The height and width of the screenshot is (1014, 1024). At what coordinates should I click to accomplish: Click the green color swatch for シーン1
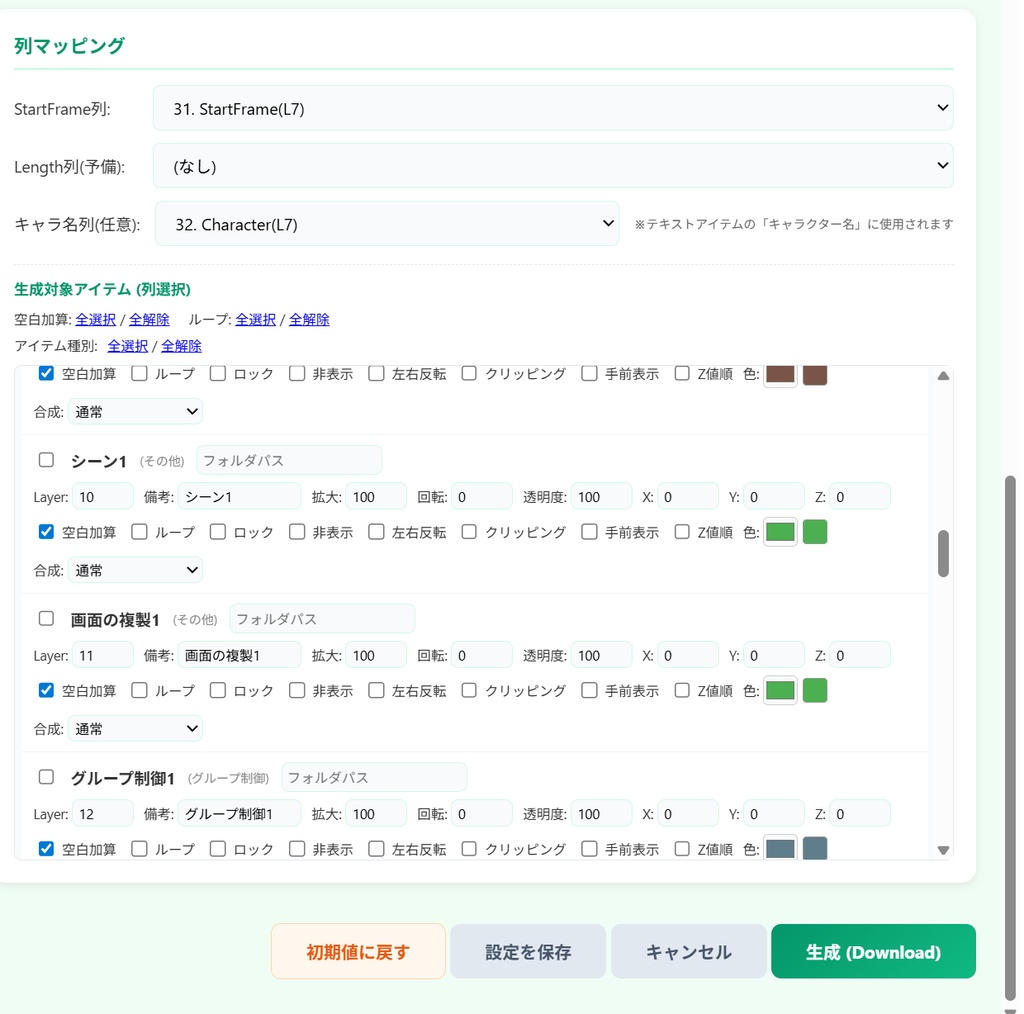[x=779, y=531]
